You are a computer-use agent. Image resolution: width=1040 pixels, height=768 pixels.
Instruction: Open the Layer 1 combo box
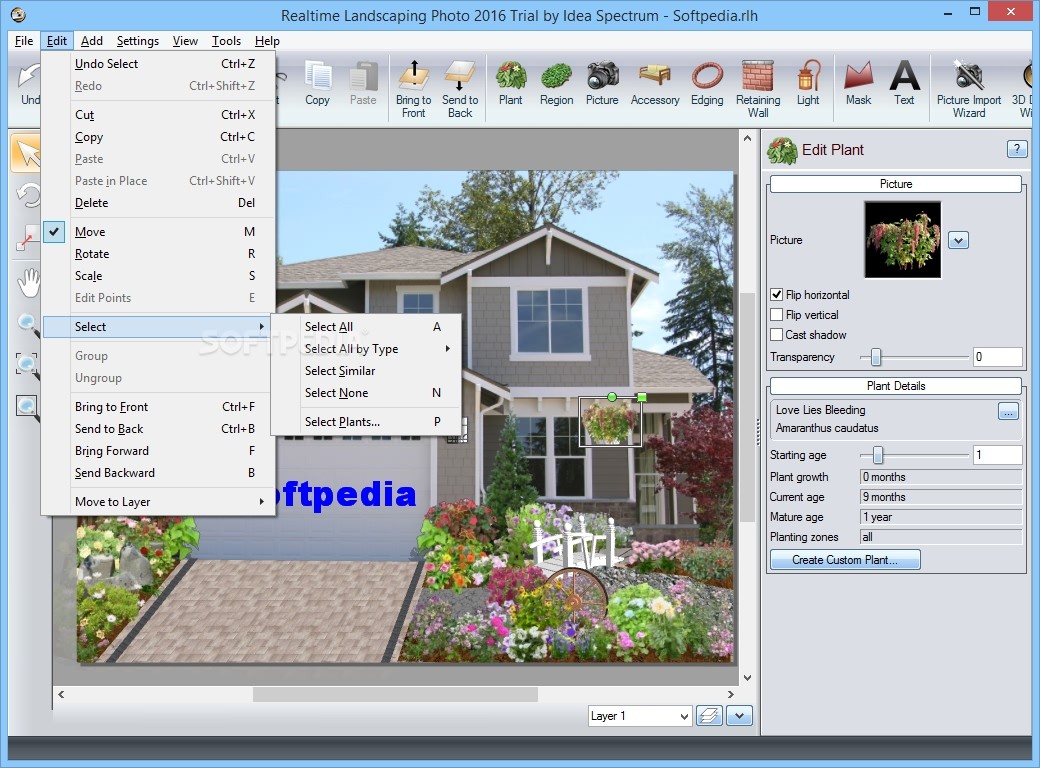pyautogui.click(x=640, y=716)
